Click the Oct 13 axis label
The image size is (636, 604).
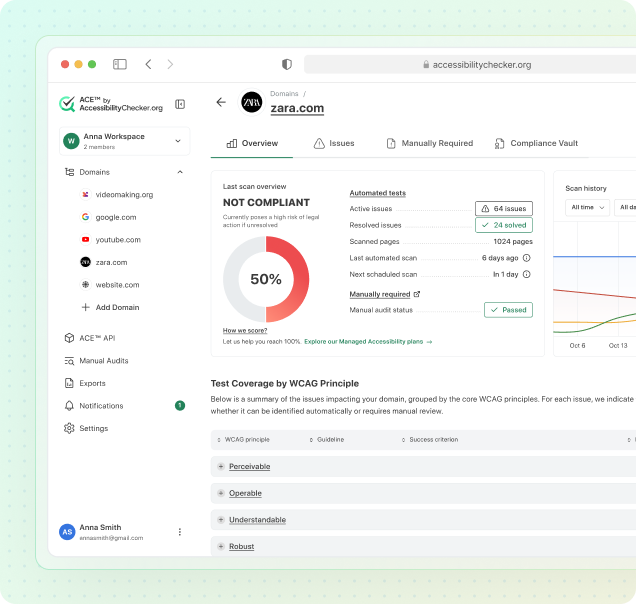point(618,346)
